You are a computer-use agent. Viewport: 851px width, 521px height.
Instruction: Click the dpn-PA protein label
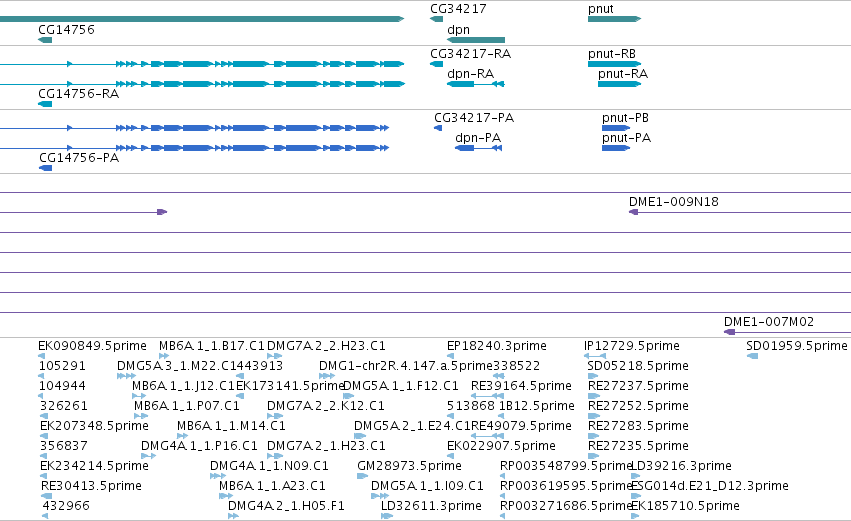(x=478, y=137)
